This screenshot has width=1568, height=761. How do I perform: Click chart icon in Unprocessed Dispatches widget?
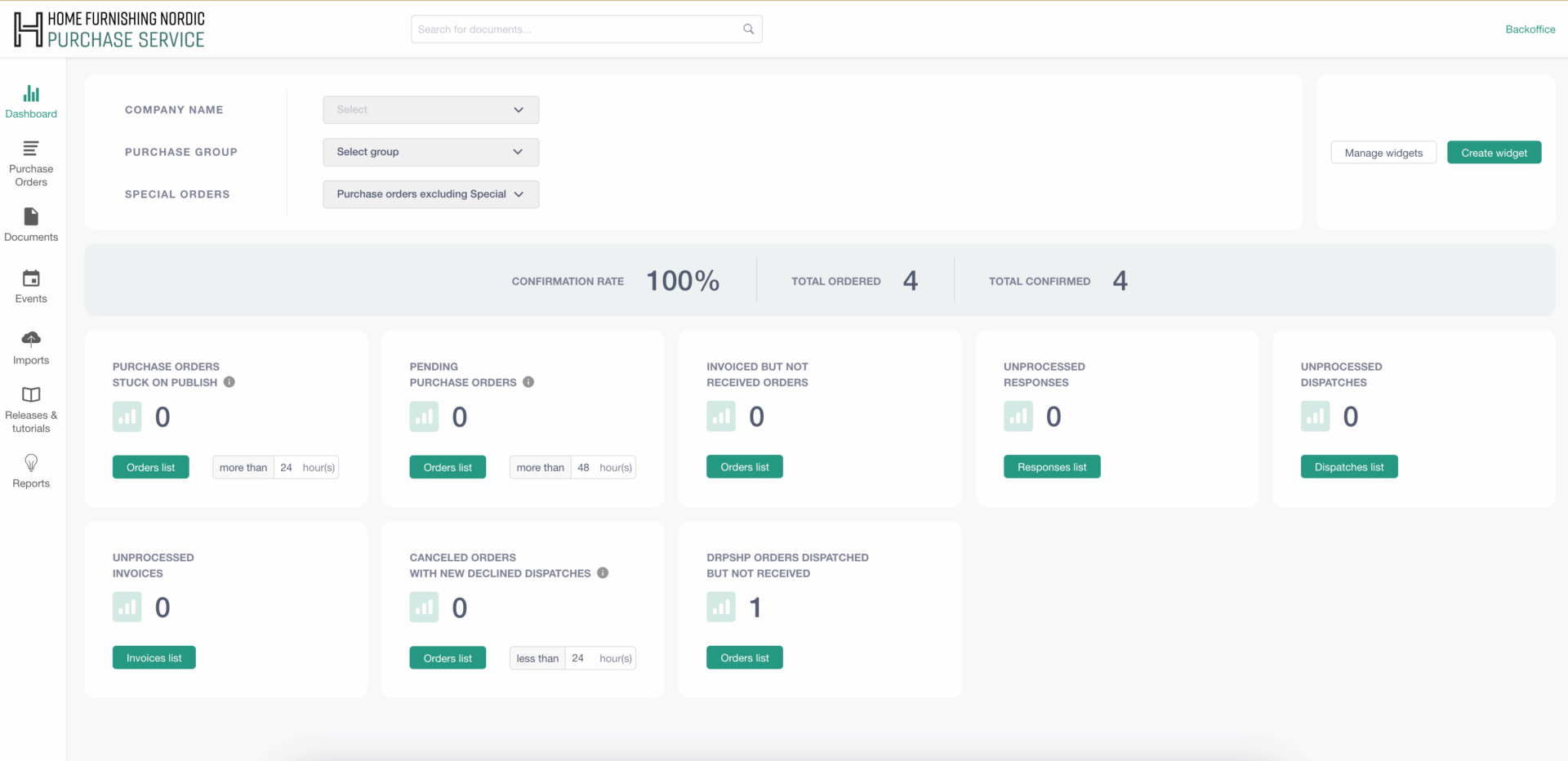click(1316, 417)
